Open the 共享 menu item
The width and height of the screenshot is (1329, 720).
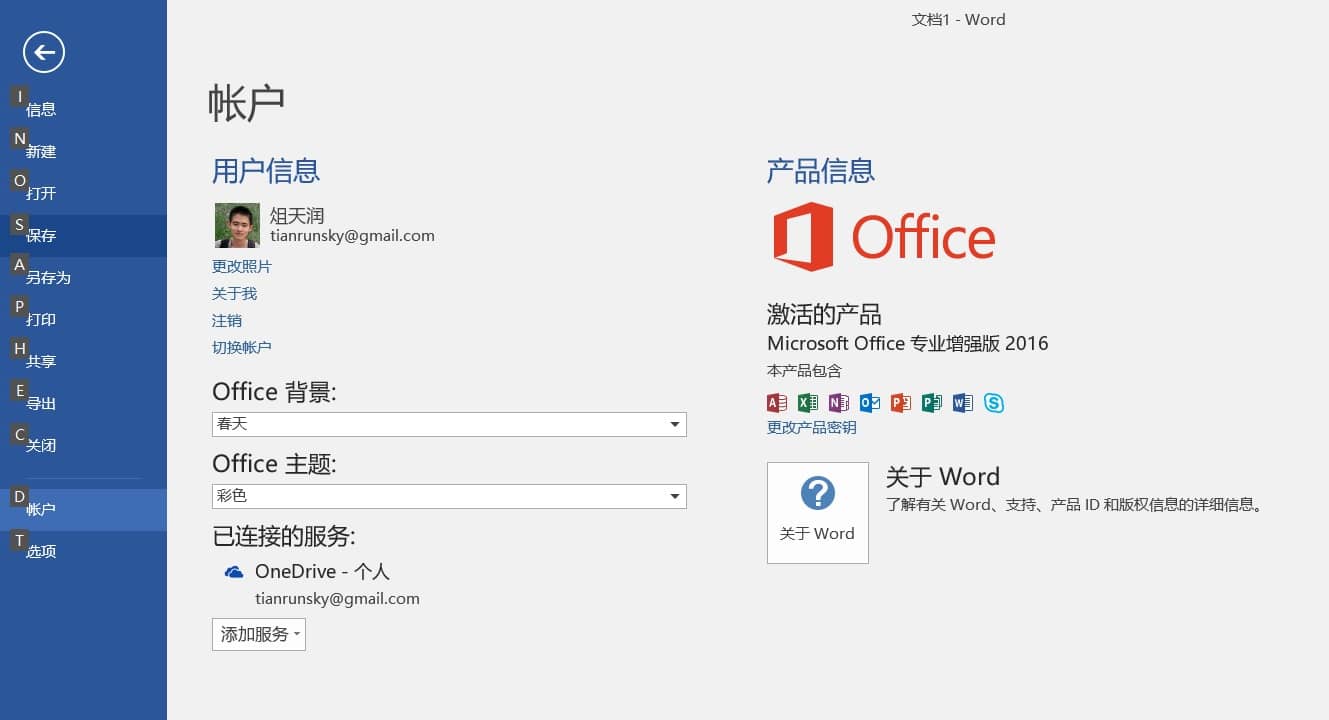click(x=83, y=361)
